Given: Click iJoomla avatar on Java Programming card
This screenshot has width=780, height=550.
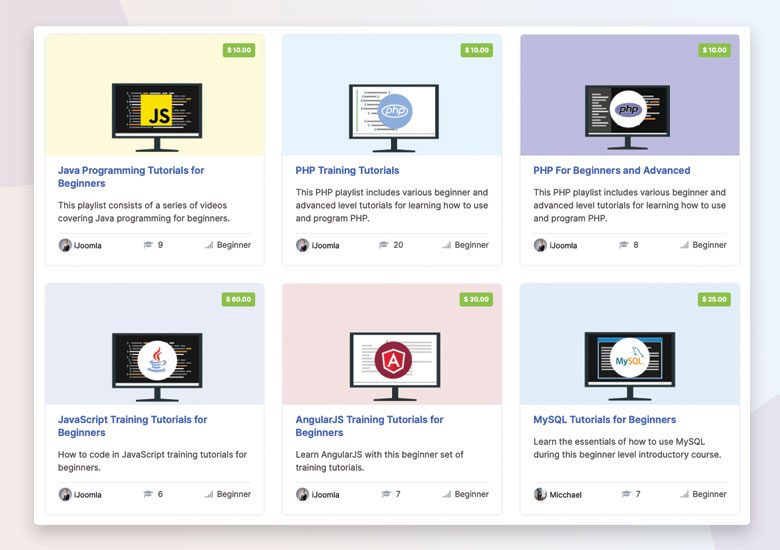Looking at the screenshot, I should click(x=65, y=245).
